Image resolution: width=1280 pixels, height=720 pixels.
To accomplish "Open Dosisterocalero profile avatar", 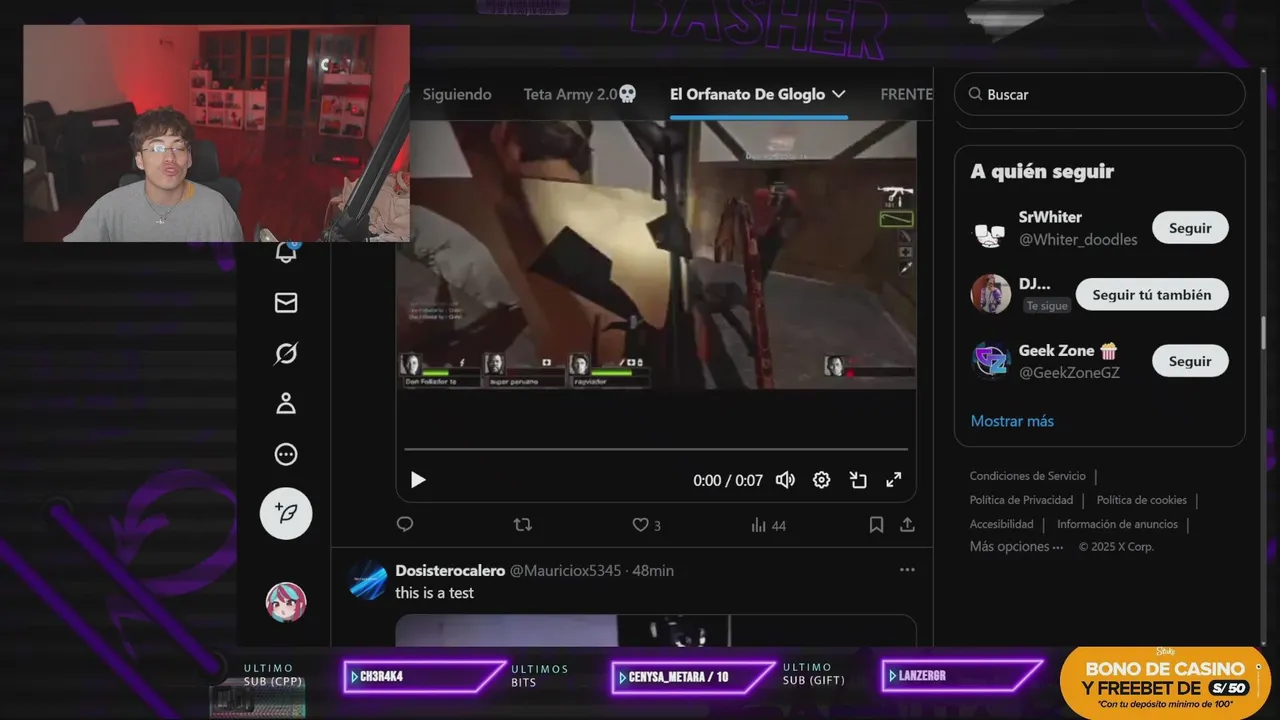I will click(x=367, y=580).
